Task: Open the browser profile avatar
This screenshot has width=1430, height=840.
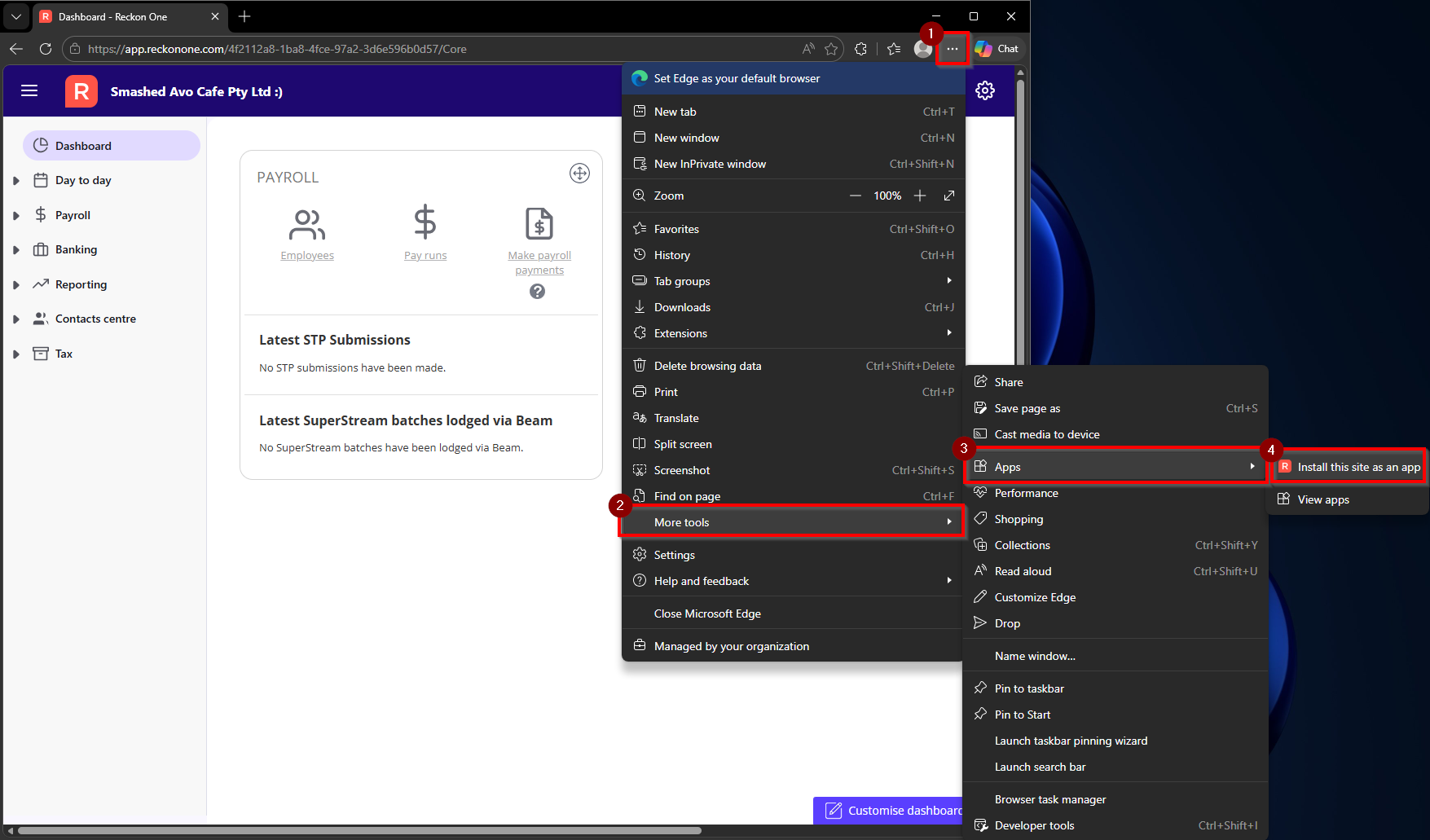Action: [x=923, y=49]
